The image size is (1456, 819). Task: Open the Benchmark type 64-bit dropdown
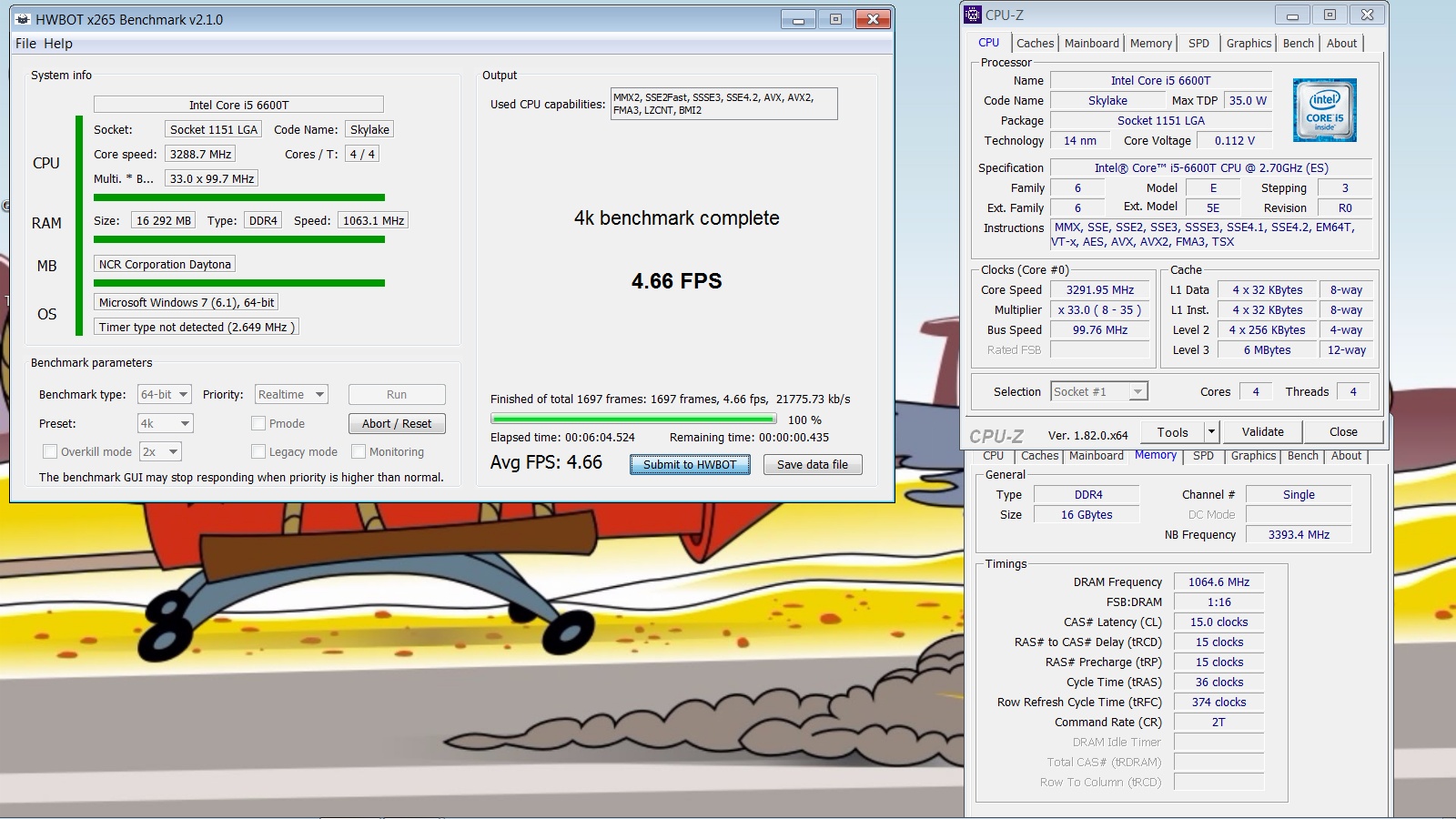pos(165,394)
